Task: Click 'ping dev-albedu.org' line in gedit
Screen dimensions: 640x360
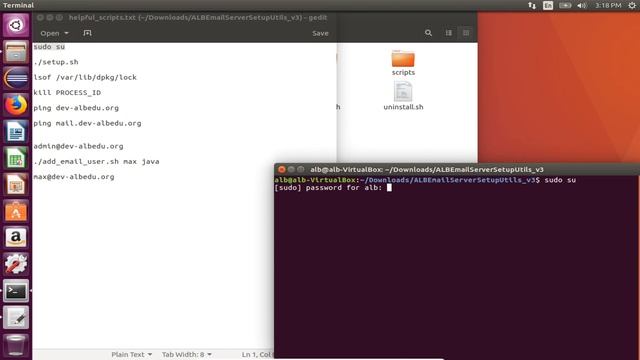Action: (76, 108)
